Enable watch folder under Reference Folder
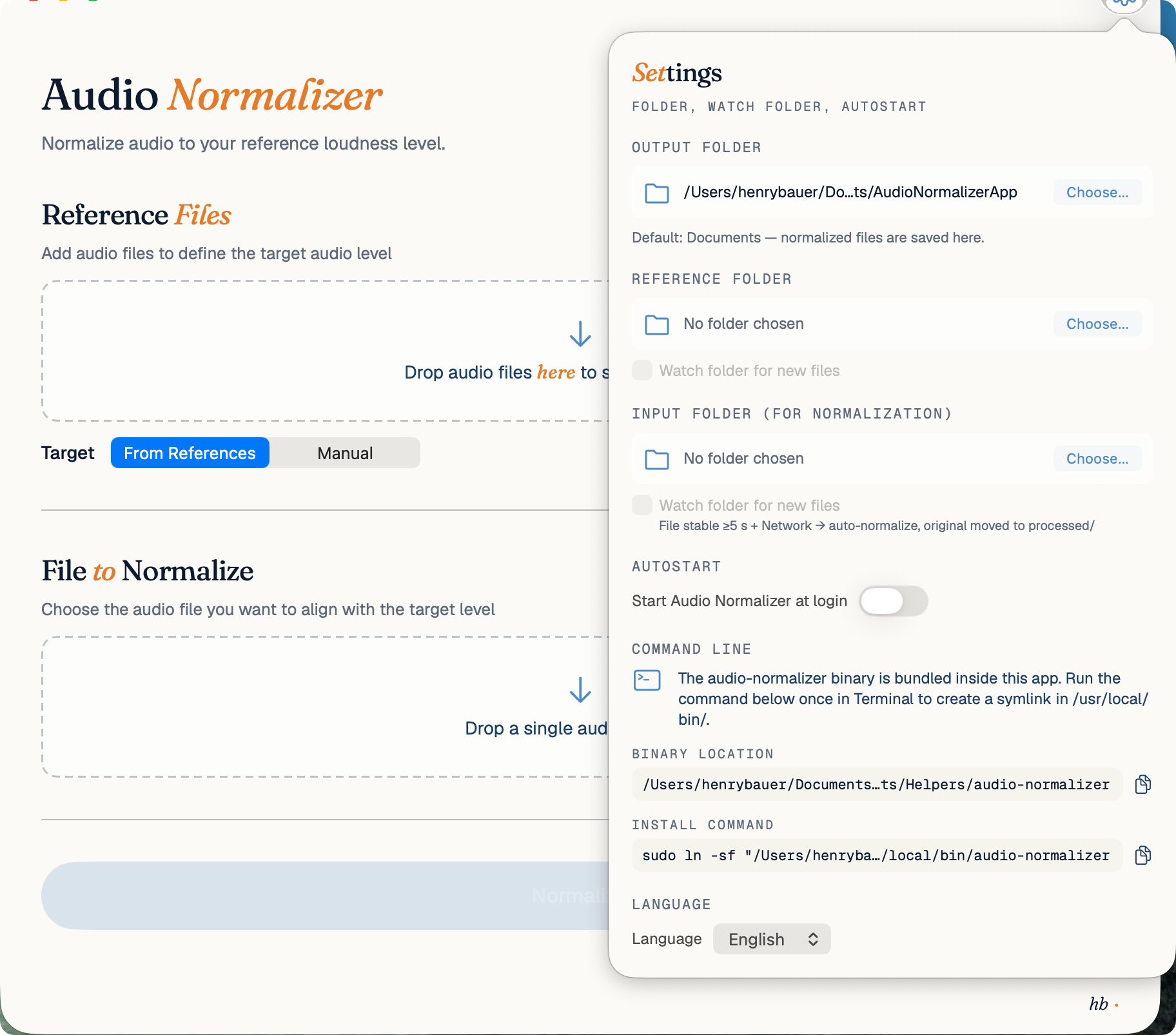The image size is (1176, 1035). click(642, 370)
